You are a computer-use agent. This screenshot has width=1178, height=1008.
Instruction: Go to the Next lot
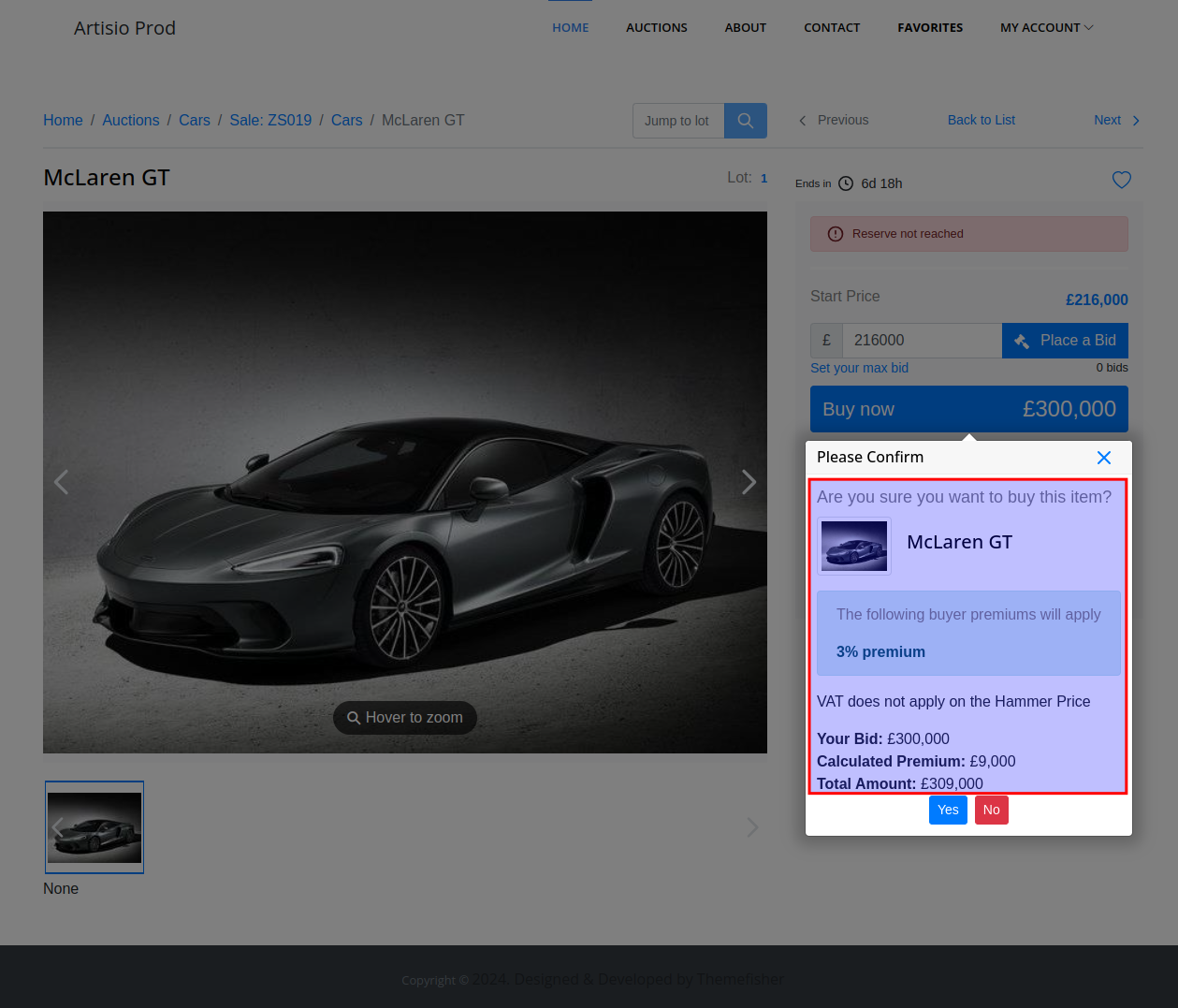click(x=1115, y=120)
